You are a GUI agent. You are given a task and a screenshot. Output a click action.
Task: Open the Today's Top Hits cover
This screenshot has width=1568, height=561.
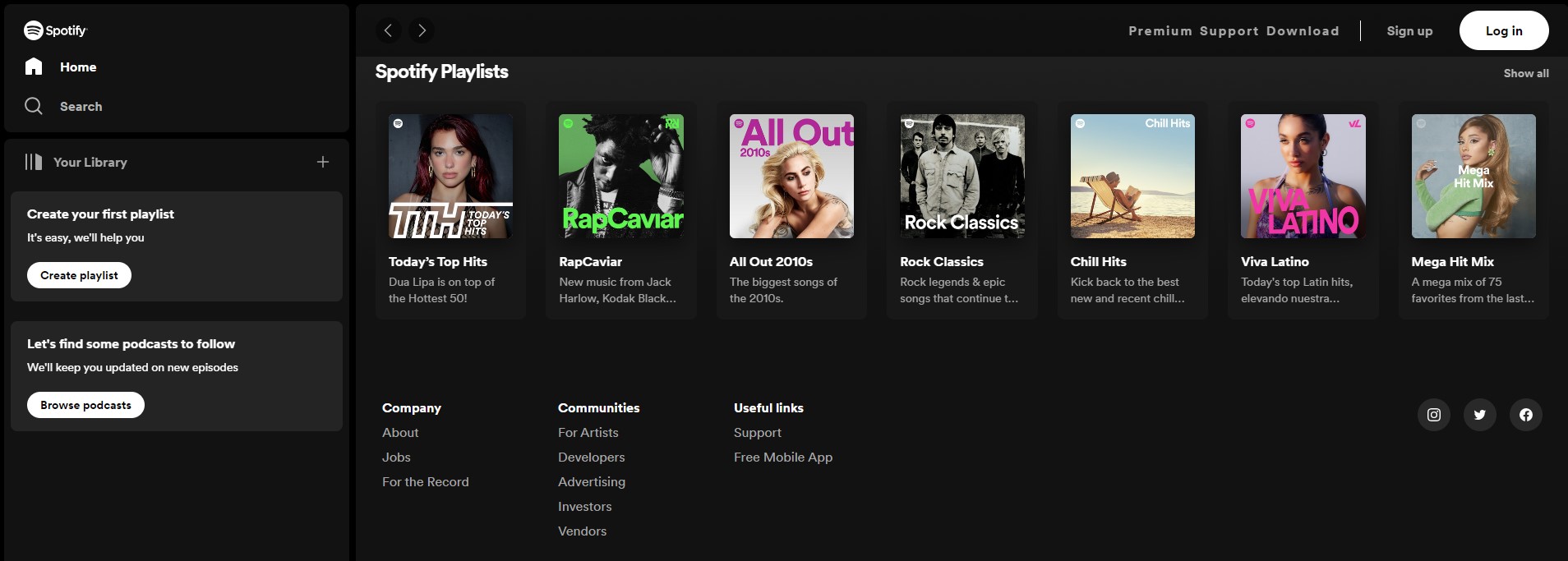tap(450, 177)
